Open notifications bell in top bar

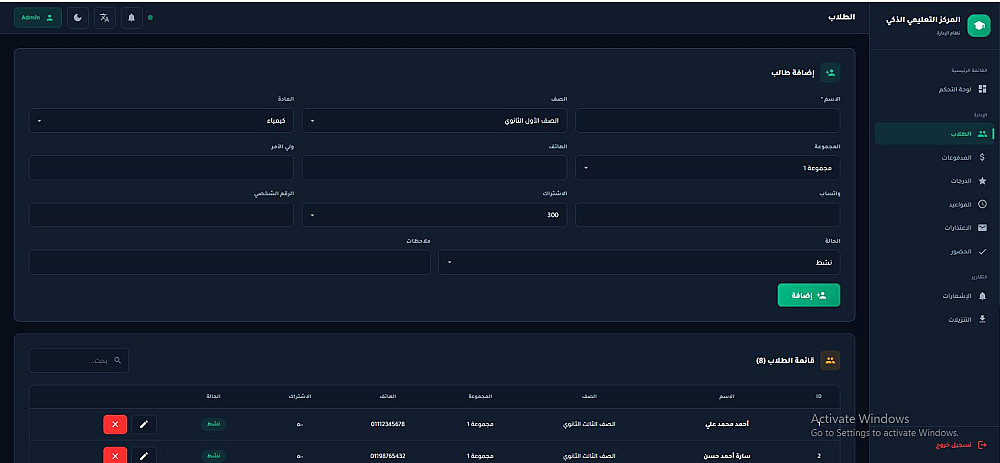point(131,18)
